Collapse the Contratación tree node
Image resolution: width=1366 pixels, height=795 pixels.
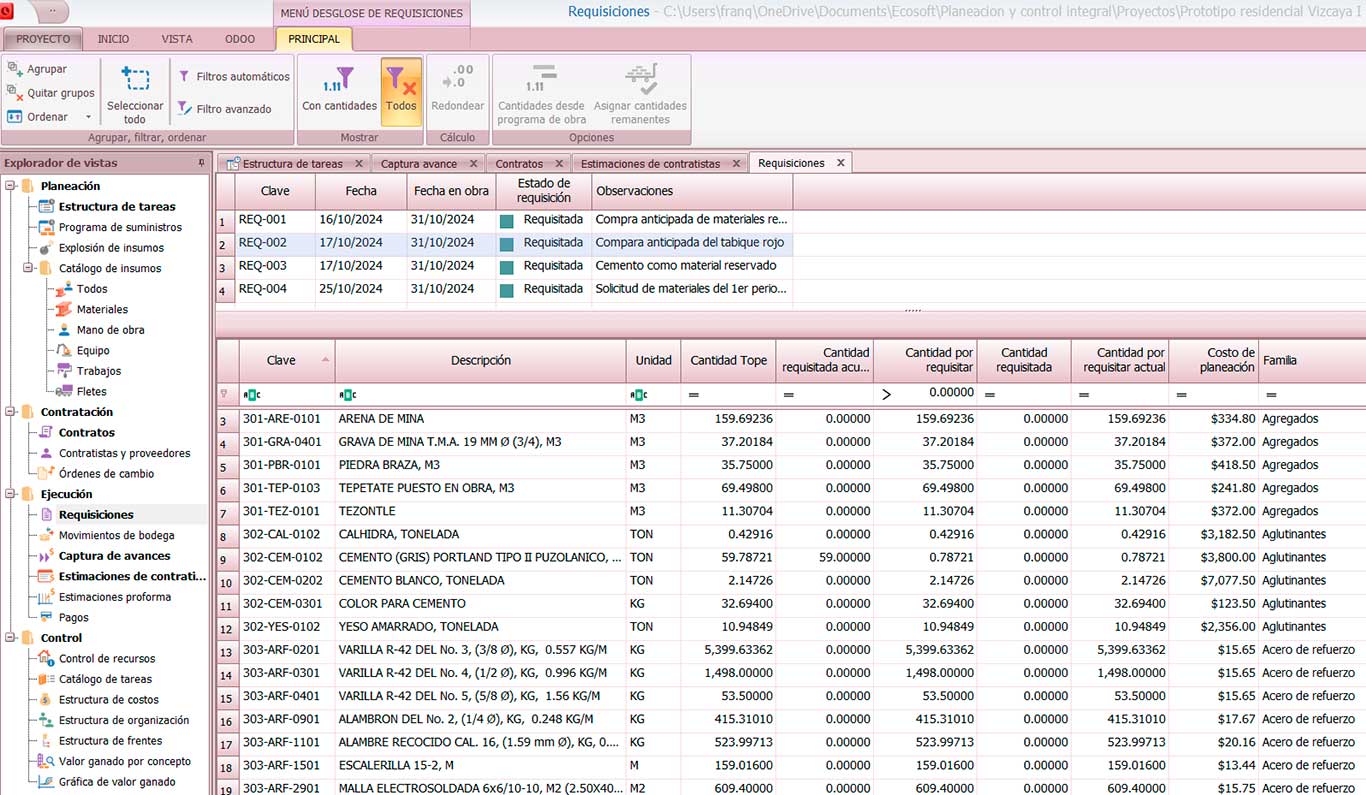(x=10, y=412)
